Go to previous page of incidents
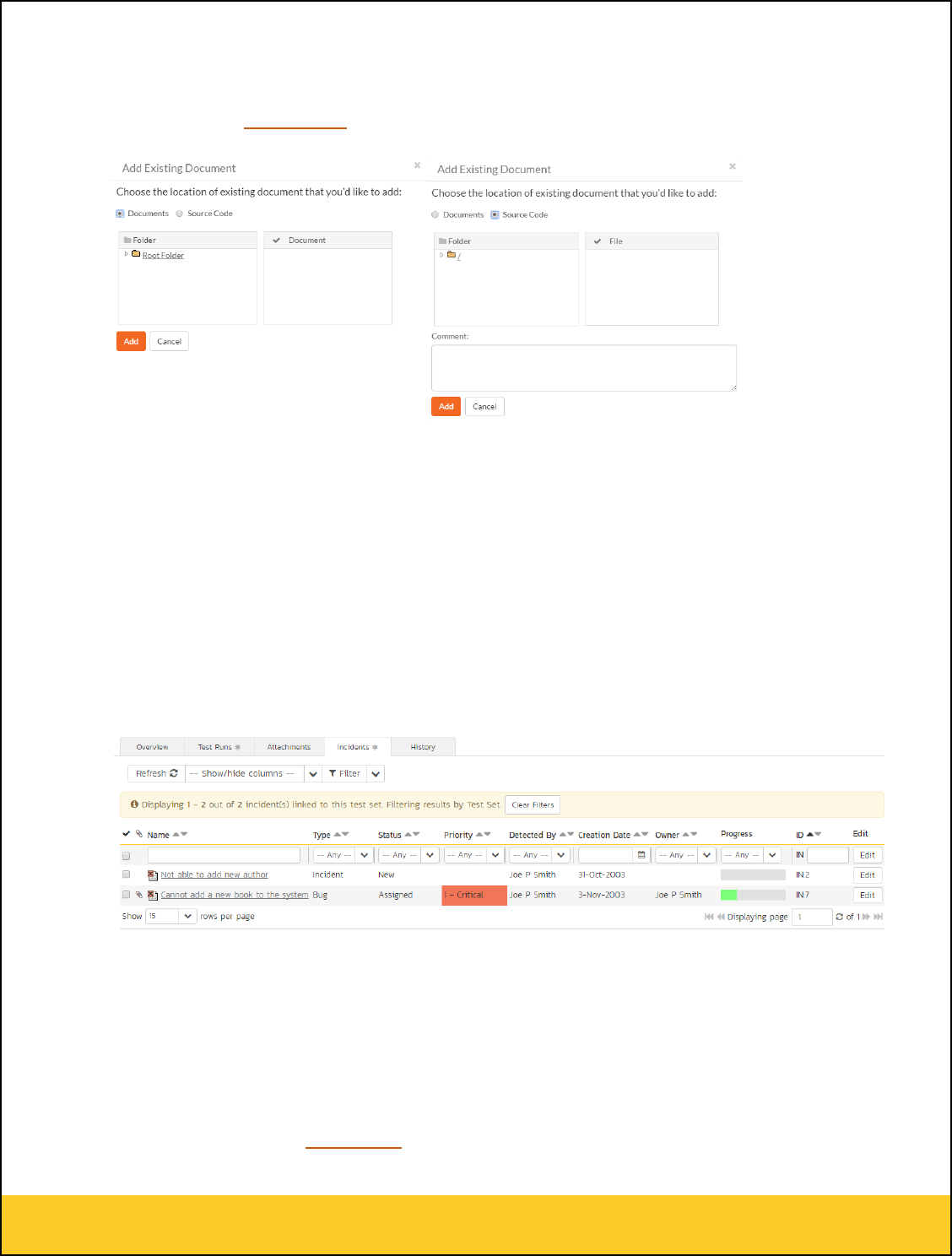 click(721, 917)
